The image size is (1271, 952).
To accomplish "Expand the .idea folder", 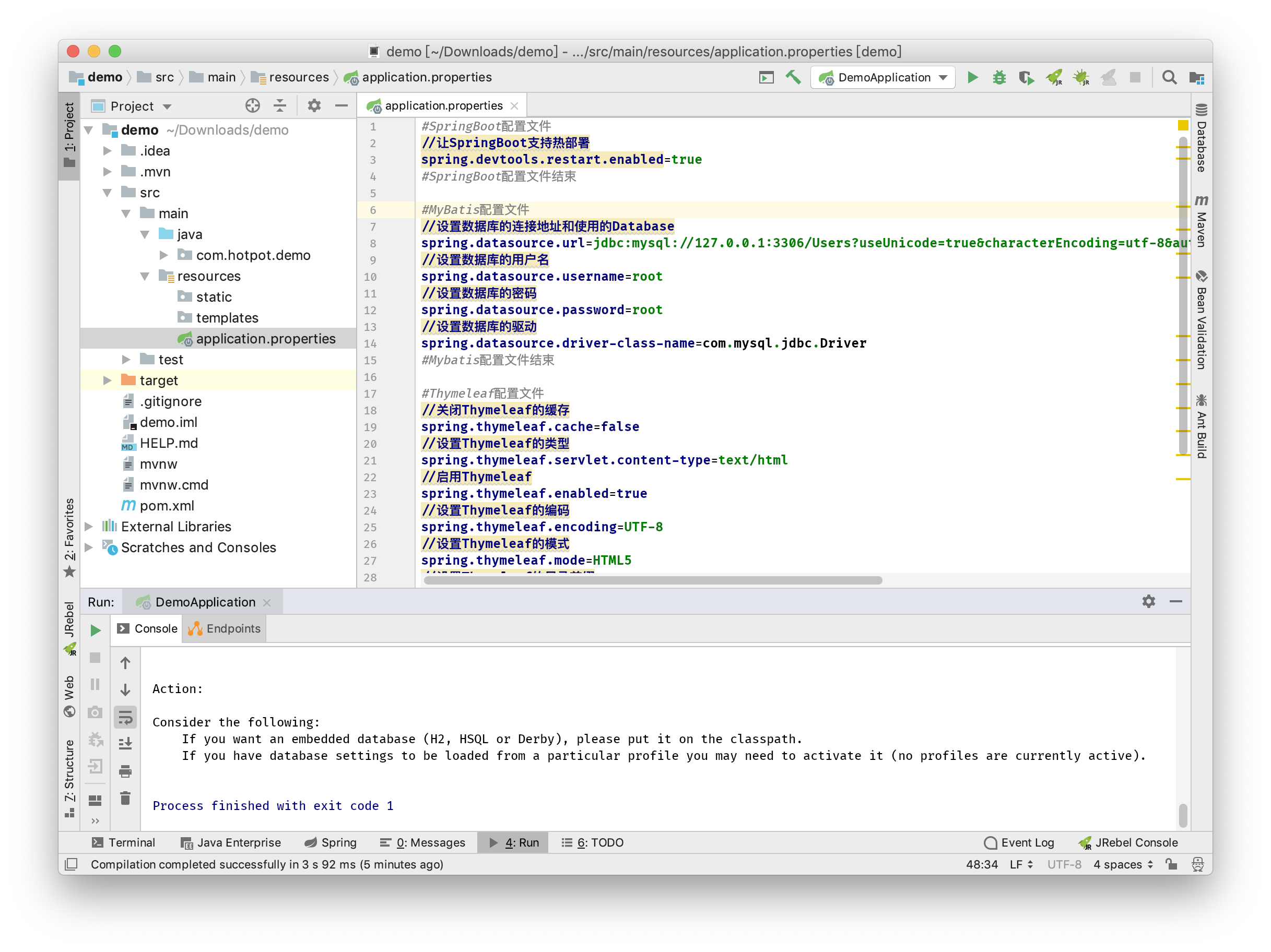I will [107, 151].
